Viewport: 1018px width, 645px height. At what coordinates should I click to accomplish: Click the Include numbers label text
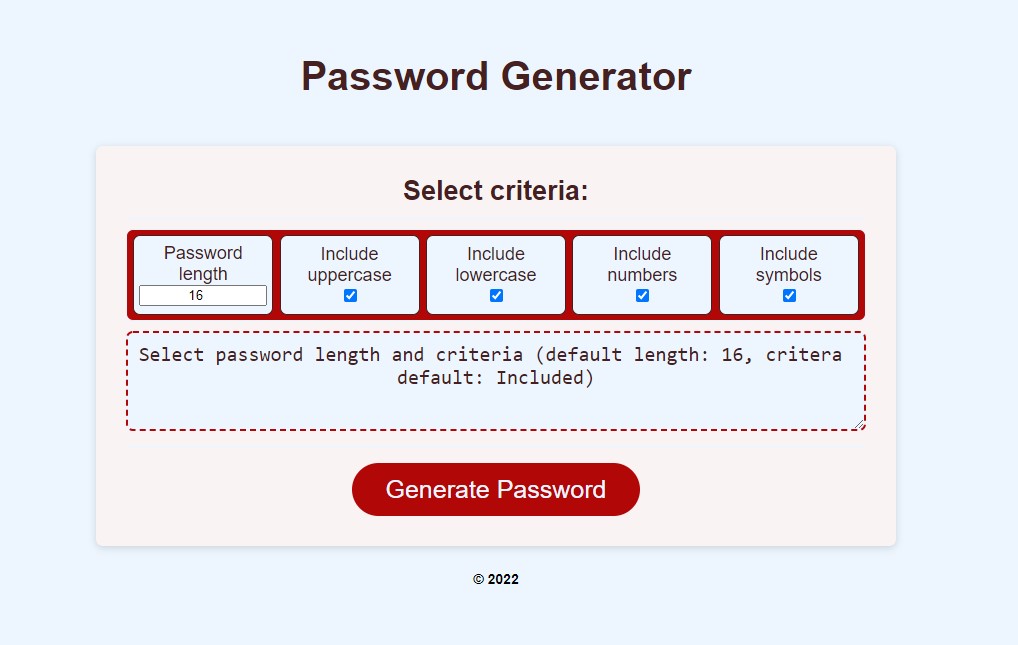pos(641,264)
